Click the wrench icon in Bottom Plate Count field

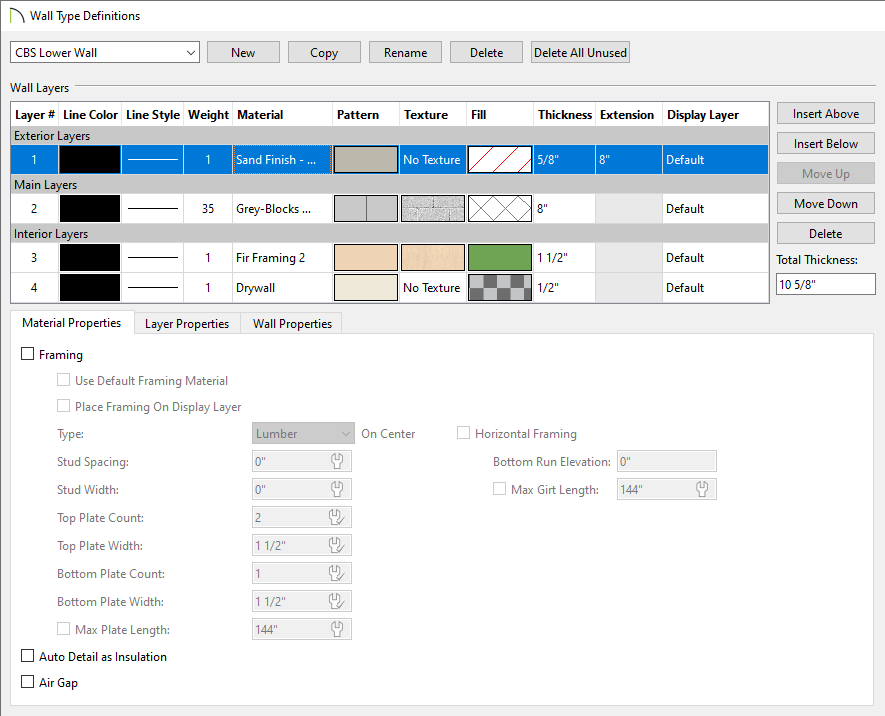pos(336,573)
